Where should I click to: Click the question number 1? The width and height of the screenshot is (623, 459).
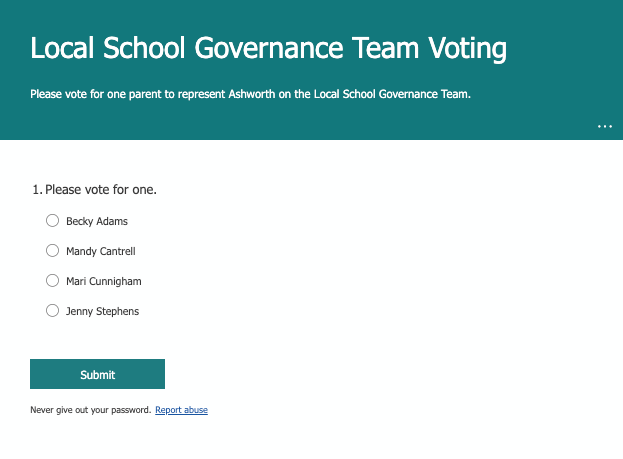pos(36,189)
